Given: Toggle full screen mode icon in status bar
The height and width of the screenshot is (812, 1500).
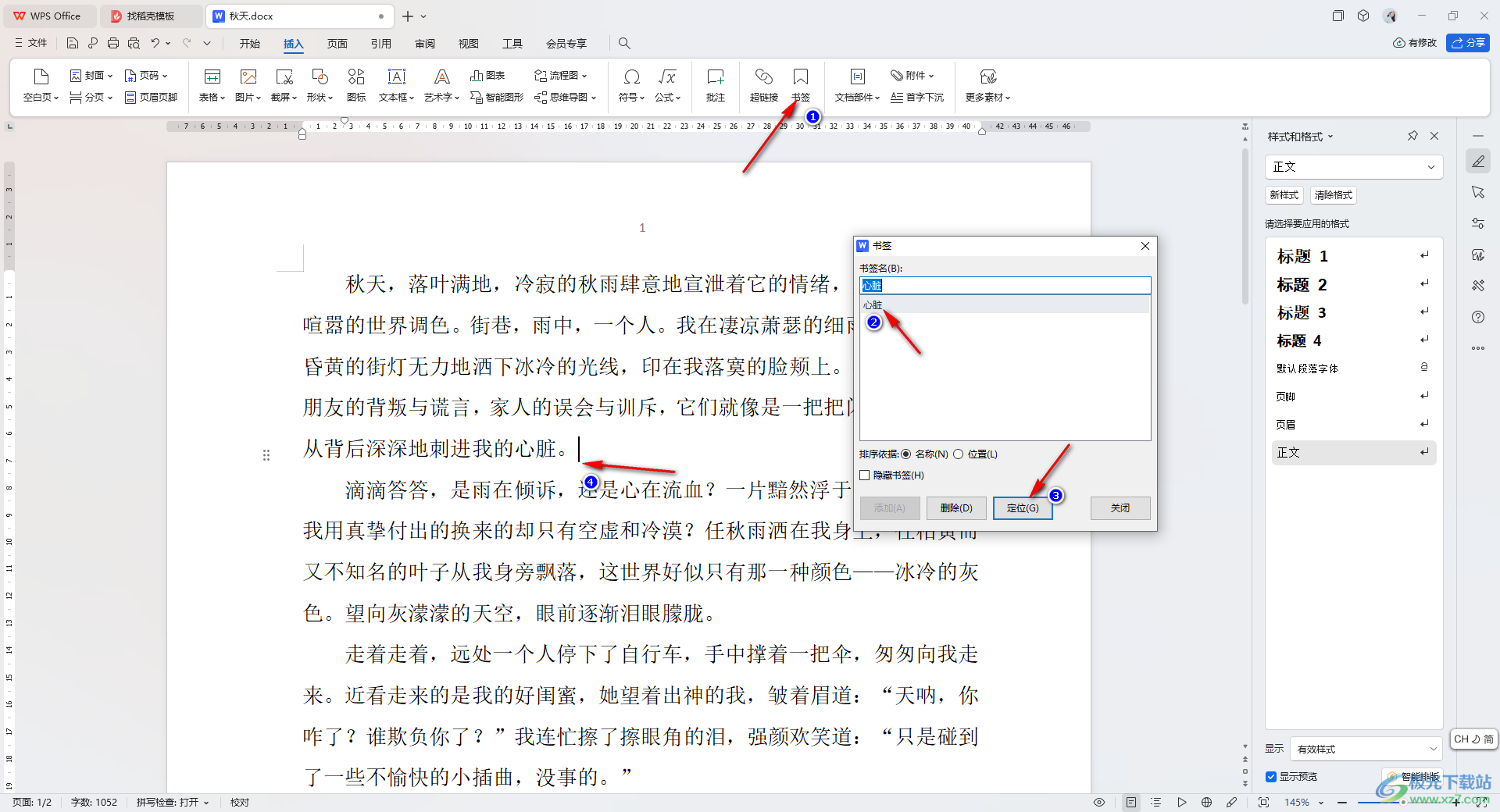Looking at the screenshot, I should coord(1263,803).
